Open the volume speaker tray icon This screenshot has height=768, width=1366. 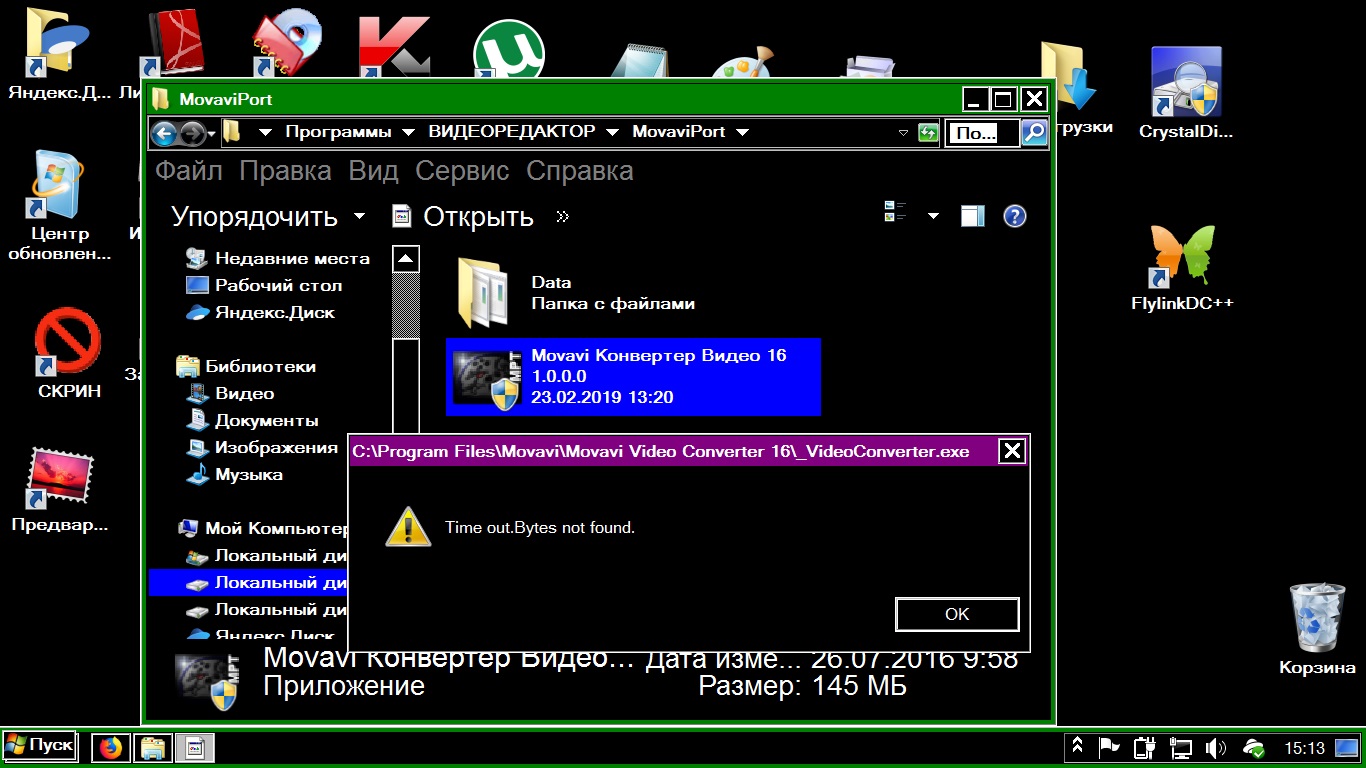pos(1216,747)
